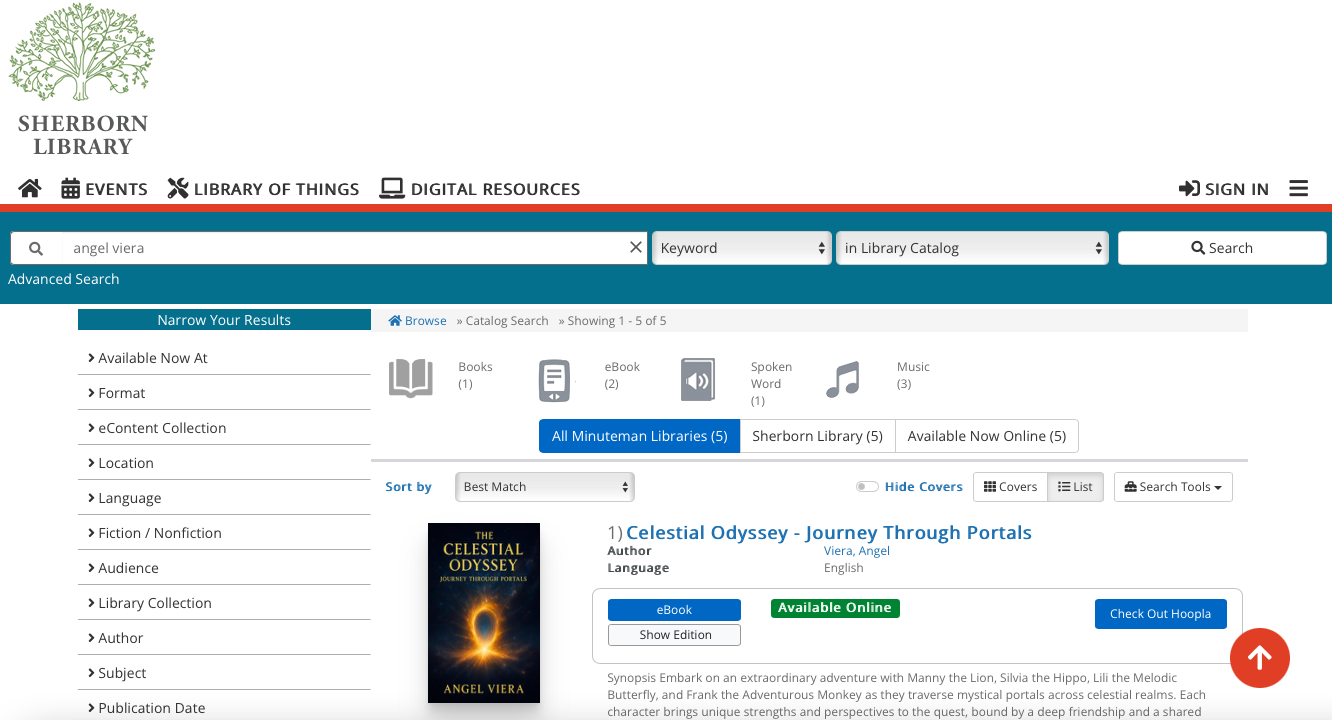1332x720 pixels.
Task: Open the hamburger menu icon
Action: (x=1298, y=189)
